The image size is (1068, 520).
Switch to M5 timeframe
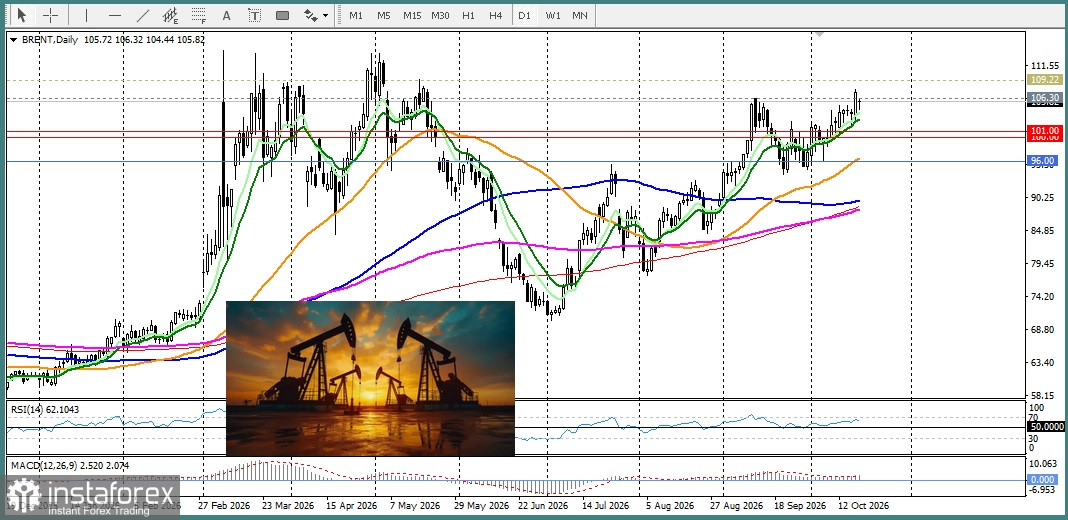coord(383,15)
